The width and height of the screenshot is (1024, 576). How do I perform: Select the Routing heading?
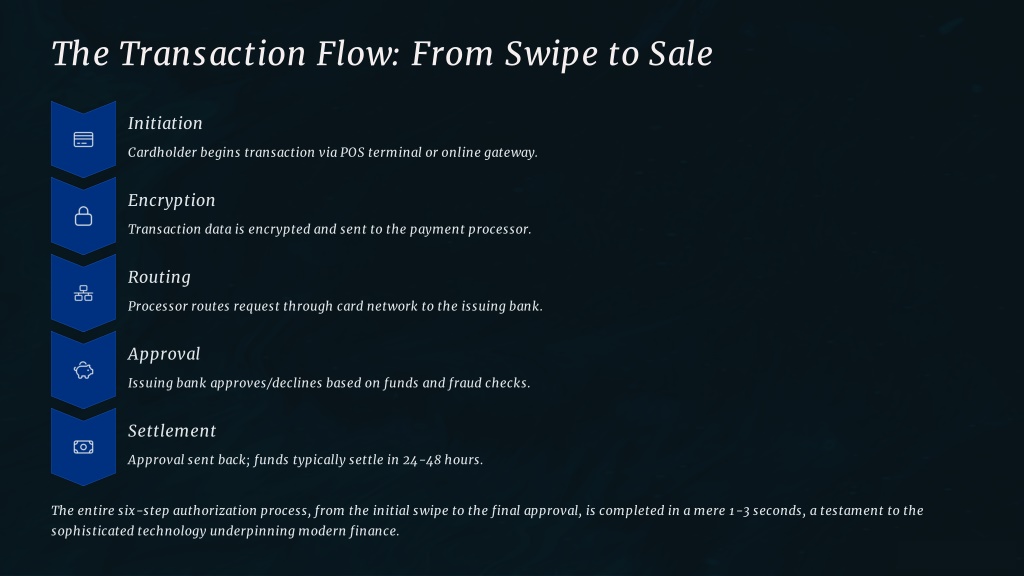[159, 278]
